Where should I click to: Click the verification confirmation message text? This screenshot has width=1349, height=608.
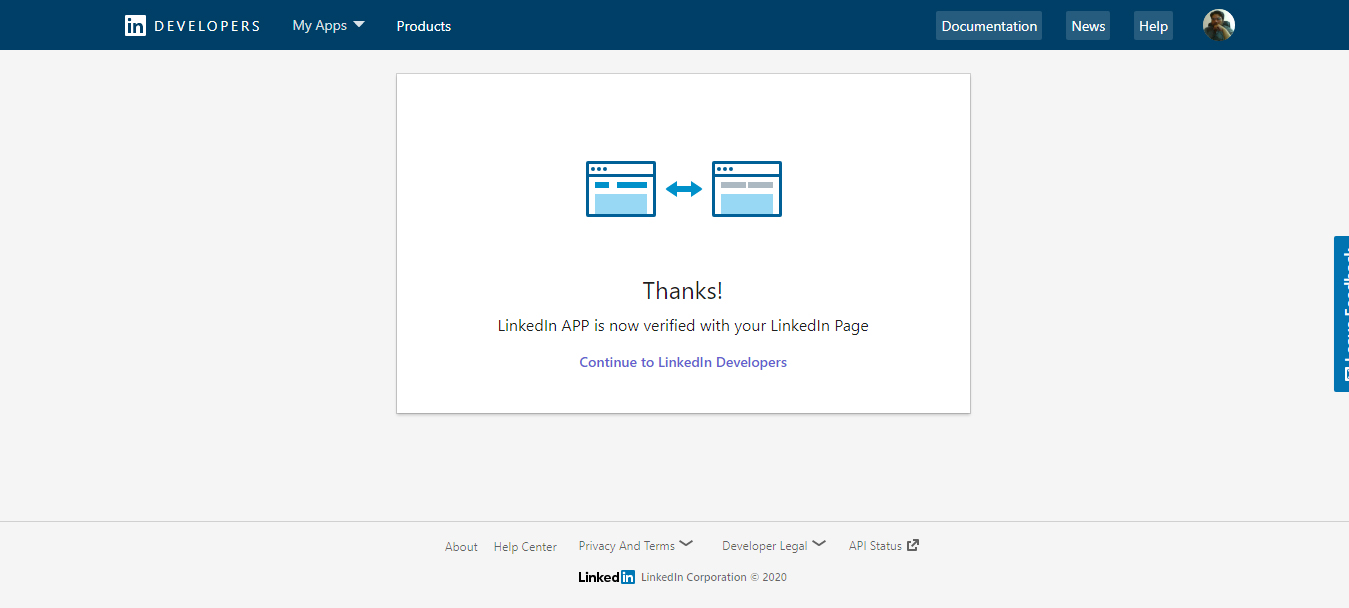click(683, 326)
